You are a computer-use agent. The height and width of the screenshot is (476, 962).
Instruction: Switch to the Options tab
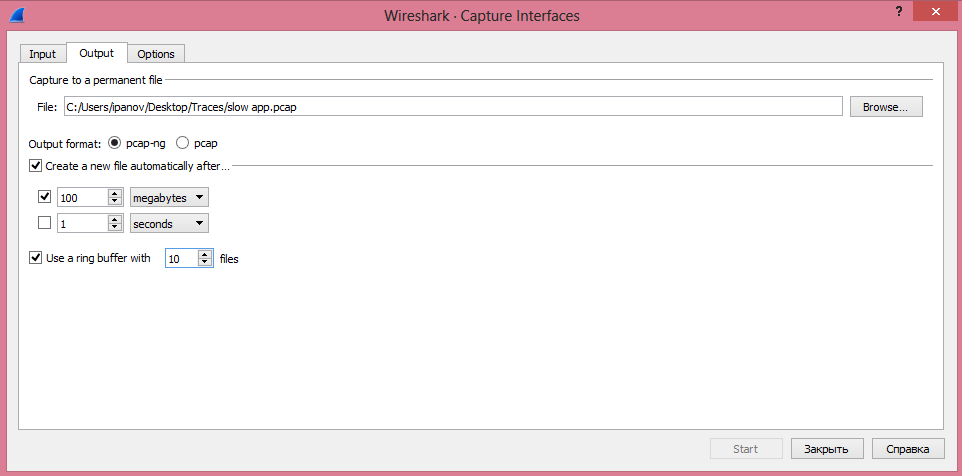click(x=156, y=53)
